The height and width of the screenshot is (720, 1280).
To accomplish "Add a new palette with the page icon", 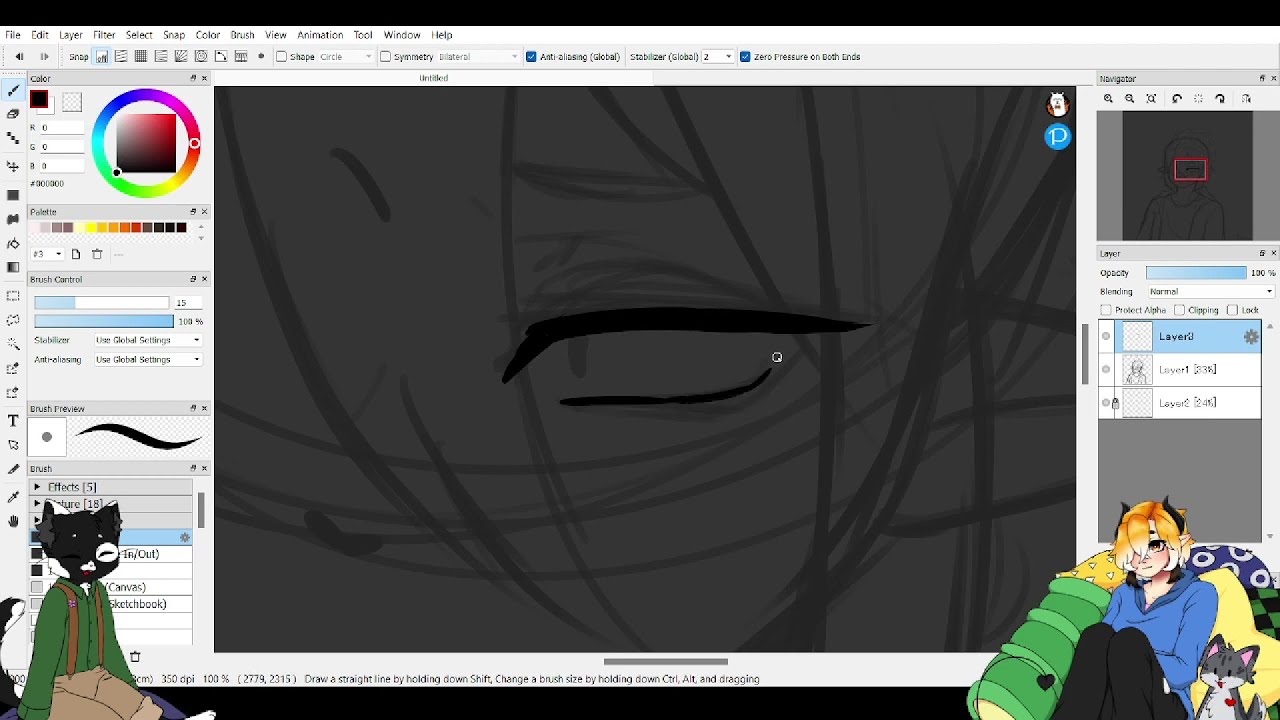I will 75,254.
